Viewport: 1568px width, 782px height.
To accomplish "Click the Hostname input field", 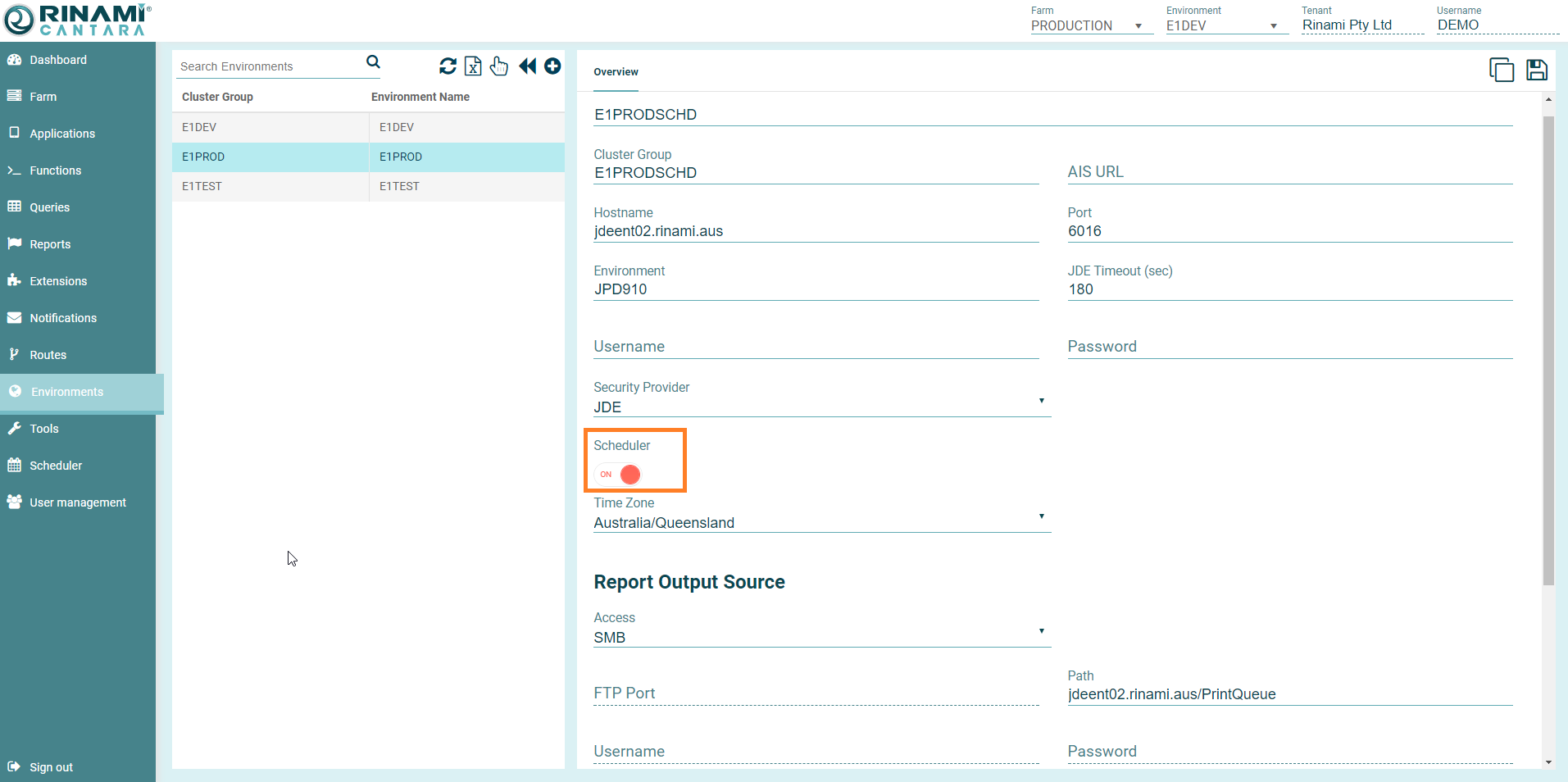I will click(816, 231).
